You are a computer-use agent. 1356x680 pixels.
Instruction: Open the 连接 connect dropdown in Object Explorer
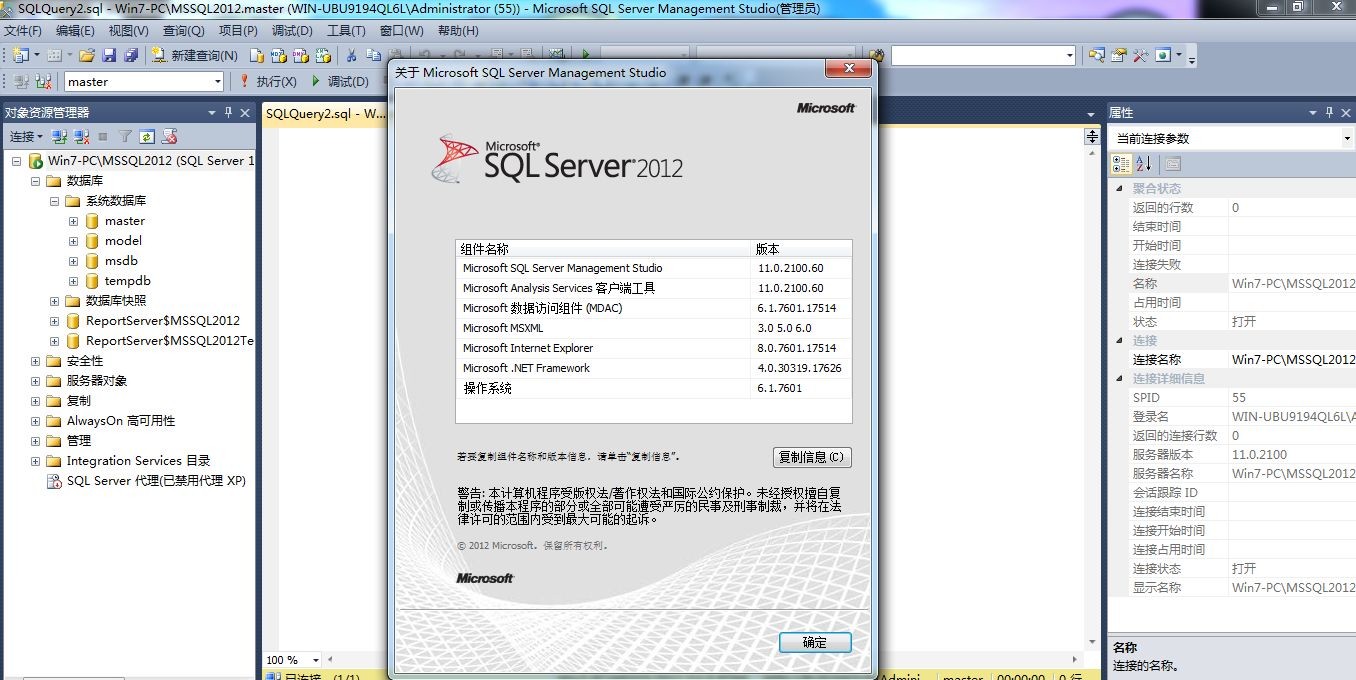(x=25, y=136)
